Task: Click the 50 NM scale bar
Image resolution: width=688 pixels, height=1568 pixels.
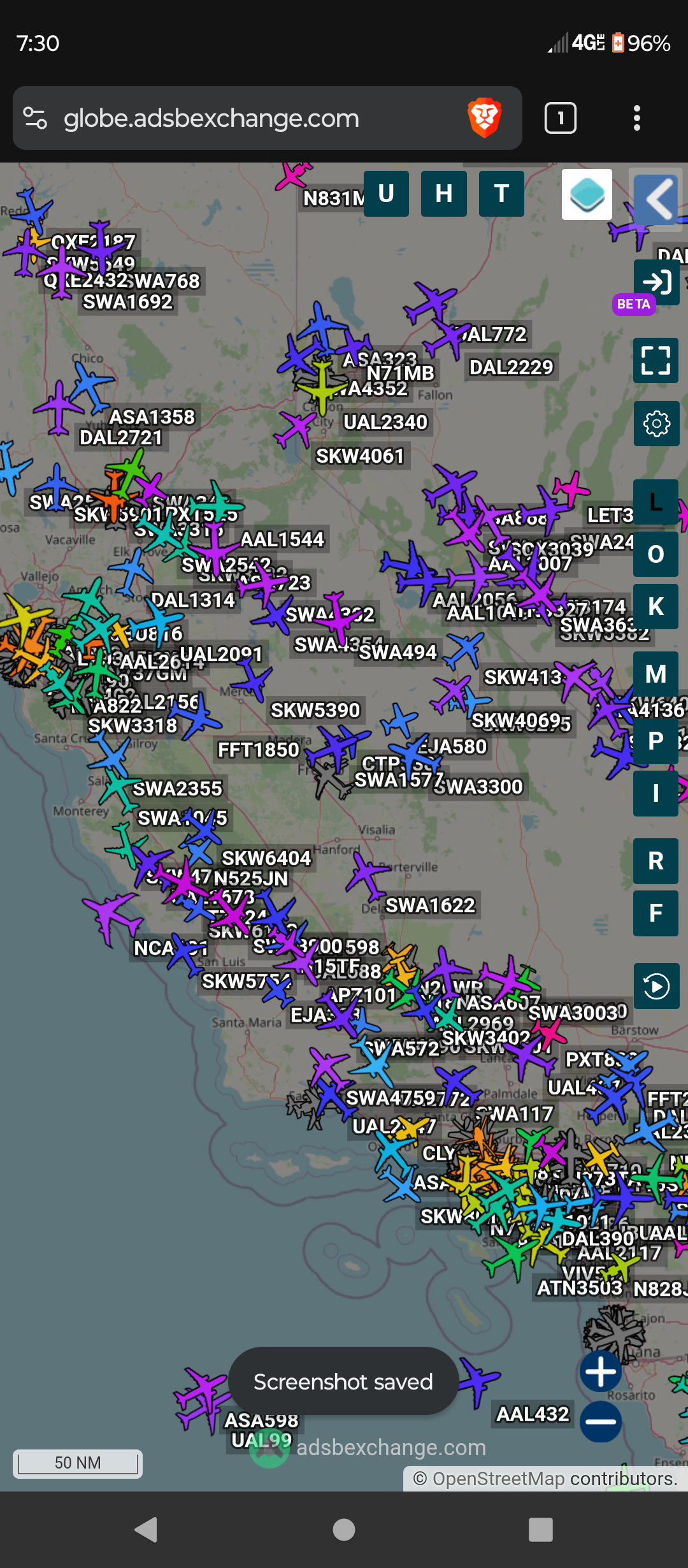Action: point(78,1463)
